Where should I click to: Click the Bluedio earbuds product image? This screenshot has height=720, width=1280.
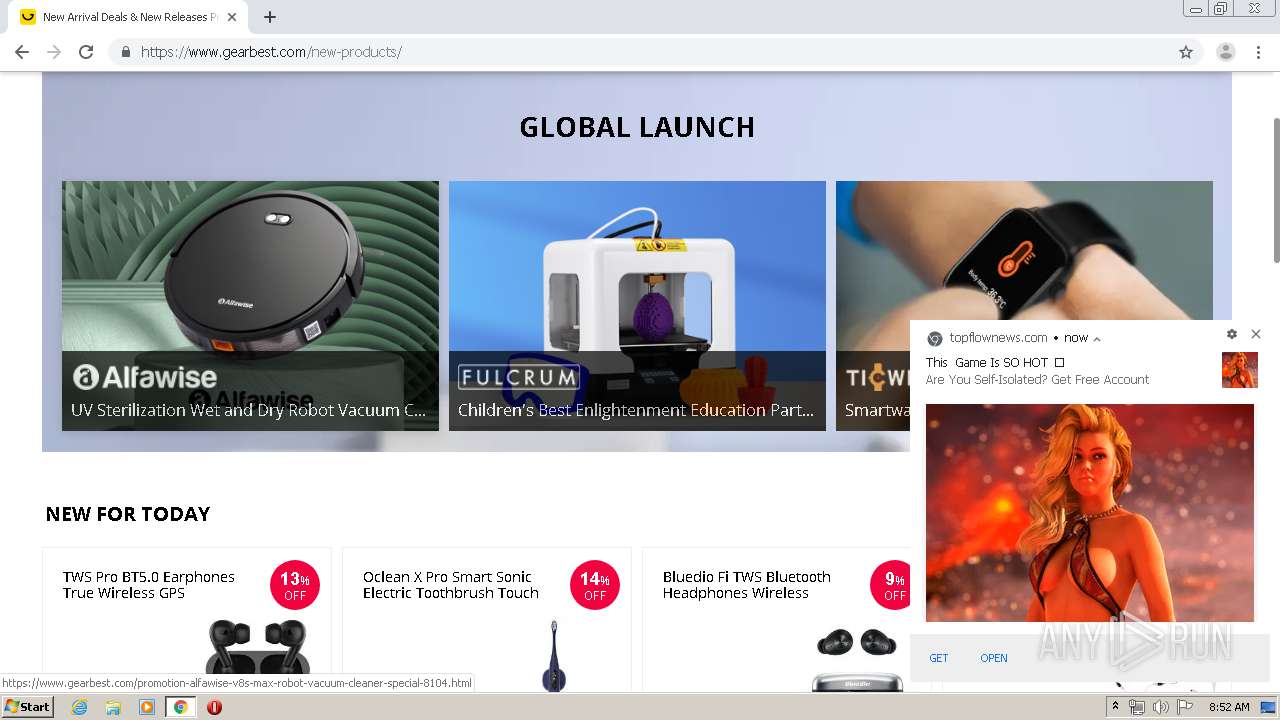(x=857, y=658)
